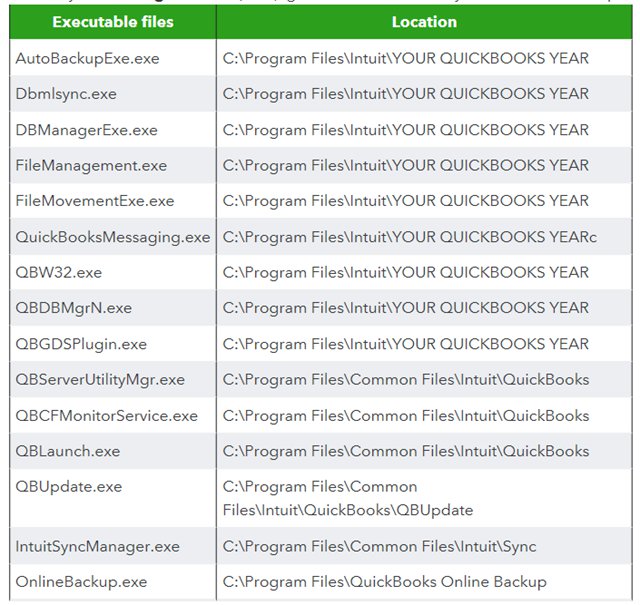Select the QBUpdate.exe cell

(69, 487)
